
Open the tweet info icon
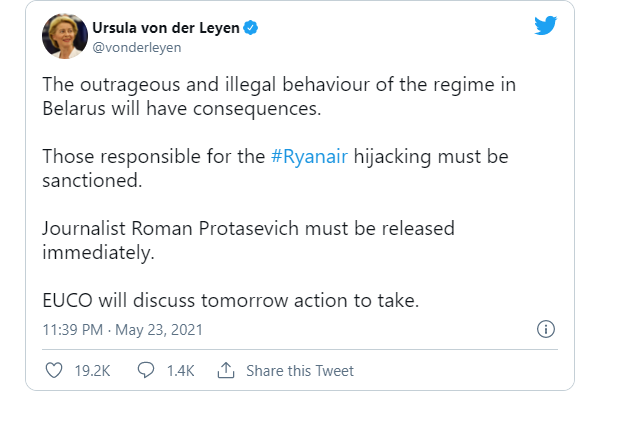[546, 329]
